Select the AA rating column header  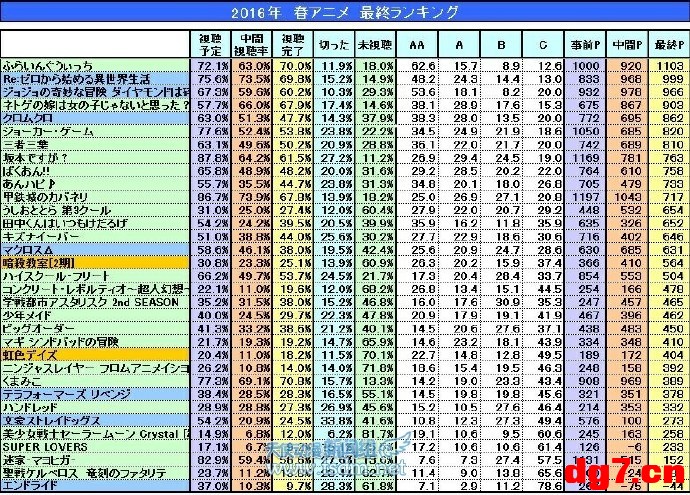click(417, 44)
